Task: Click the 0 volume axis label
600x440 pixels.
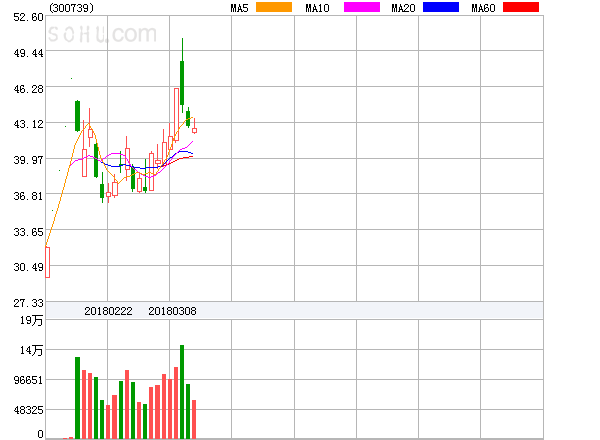Action: [x=40, y=434]
